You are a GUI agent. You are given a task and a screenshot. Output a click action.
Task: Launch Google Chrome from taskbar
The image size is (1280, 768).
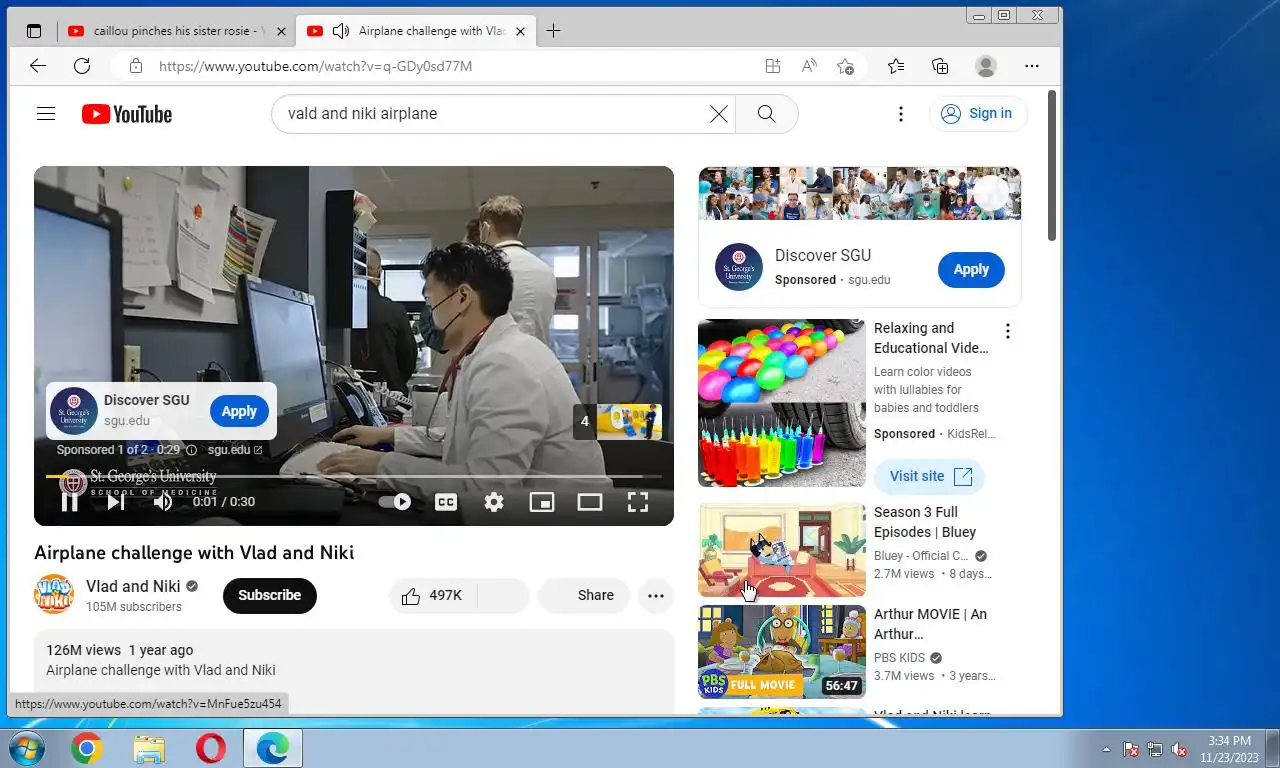click(x=87, y=748)
